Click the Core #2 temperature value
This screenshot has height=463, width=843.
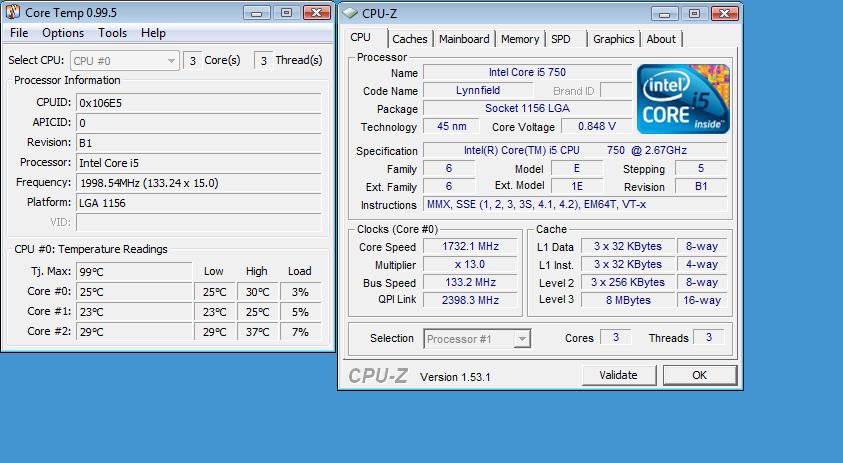(134, 331)
